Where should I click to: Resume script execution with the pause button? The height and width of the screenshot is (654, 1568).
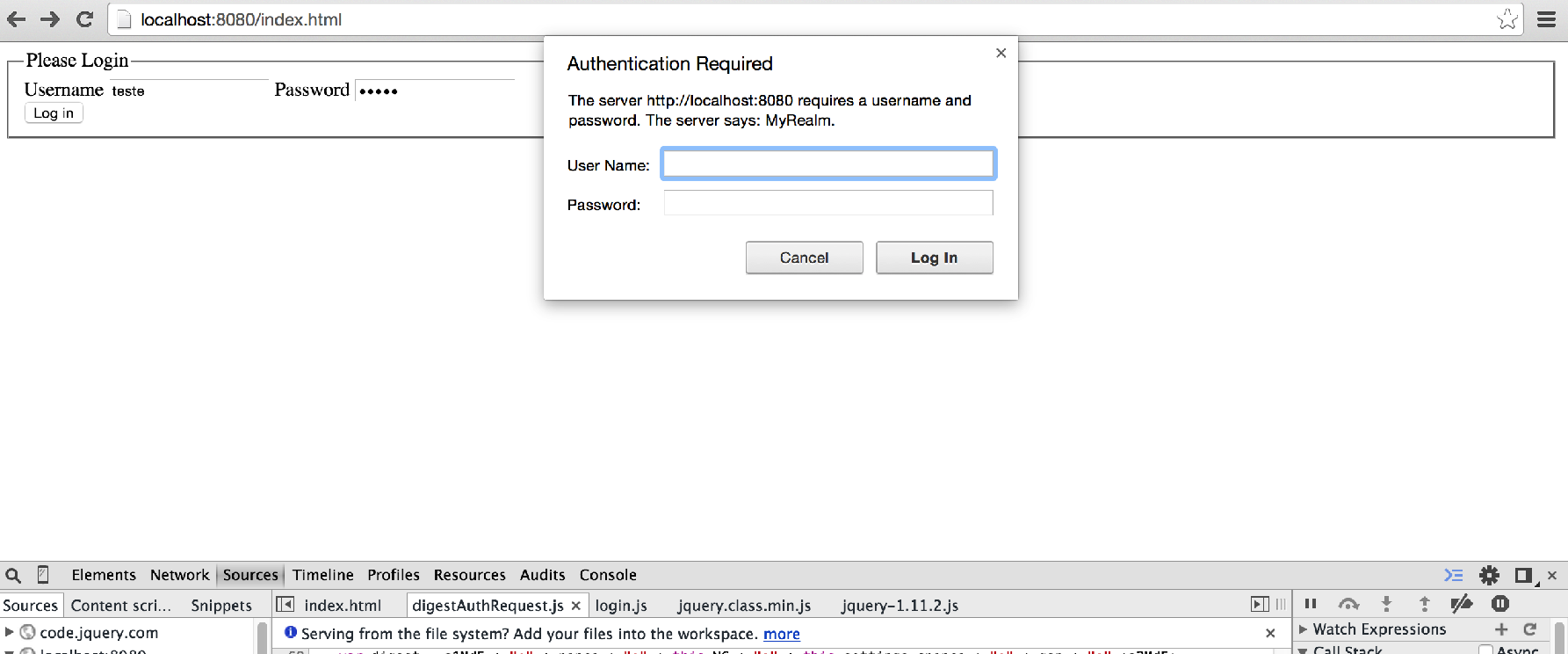click(1311, 605)
